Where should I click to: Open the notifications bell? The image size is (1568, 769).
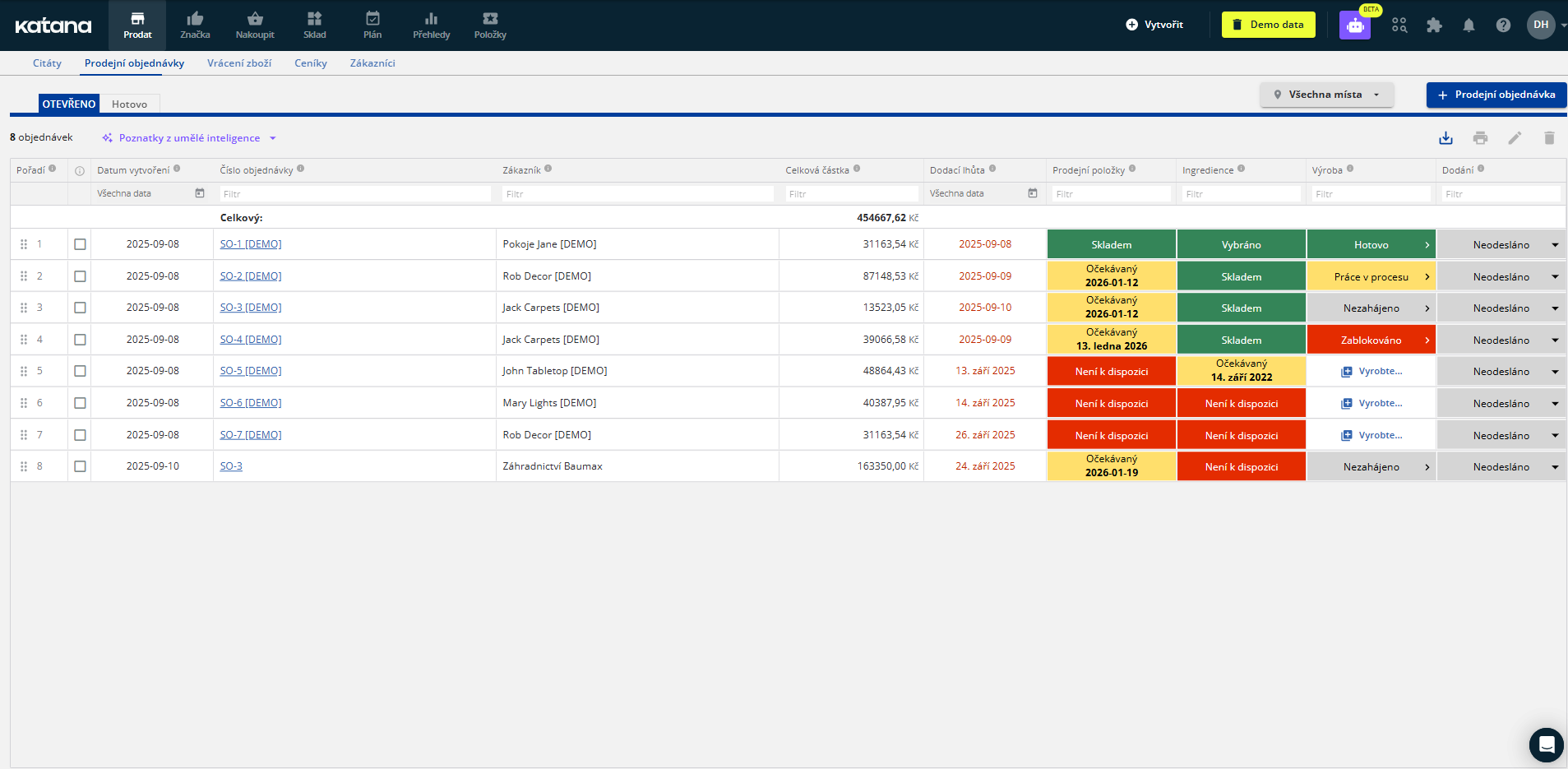[1469, 25]
